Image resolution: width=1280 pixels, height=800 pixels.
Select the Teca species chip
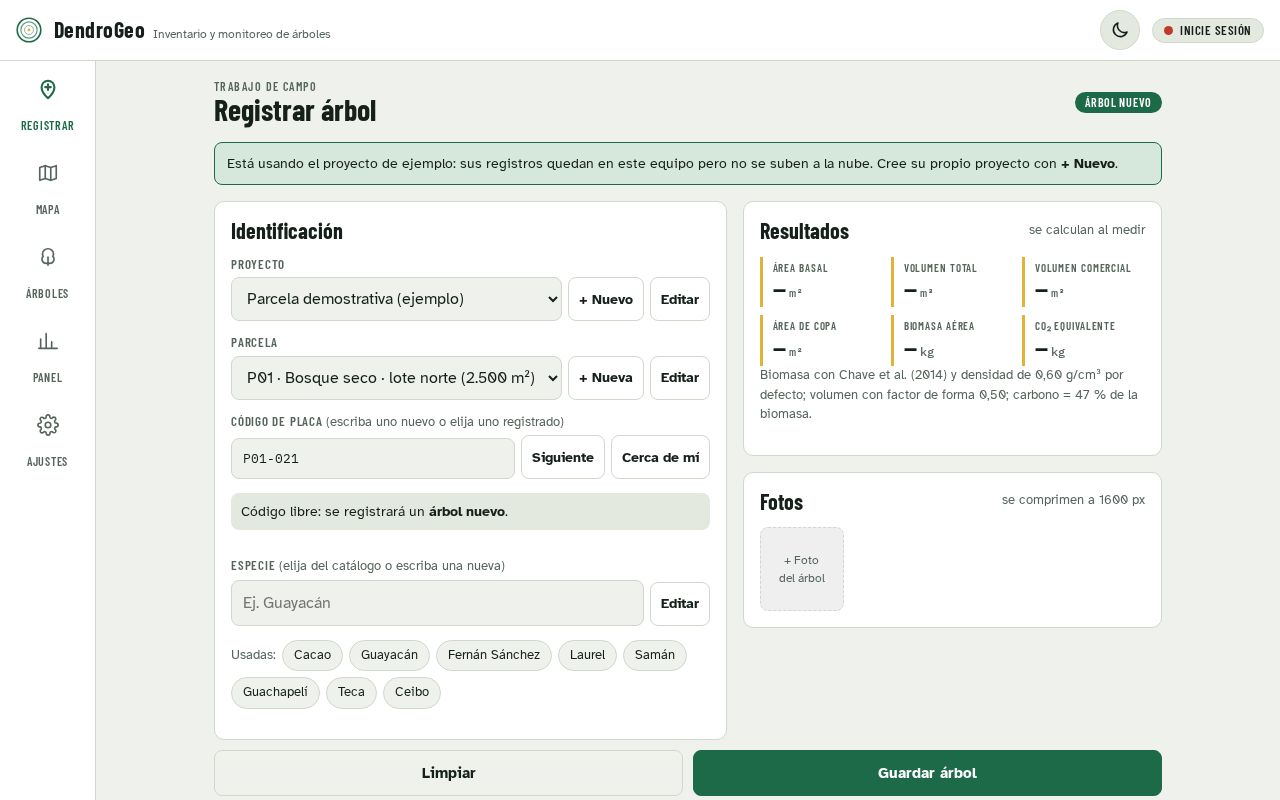[351, 692]
